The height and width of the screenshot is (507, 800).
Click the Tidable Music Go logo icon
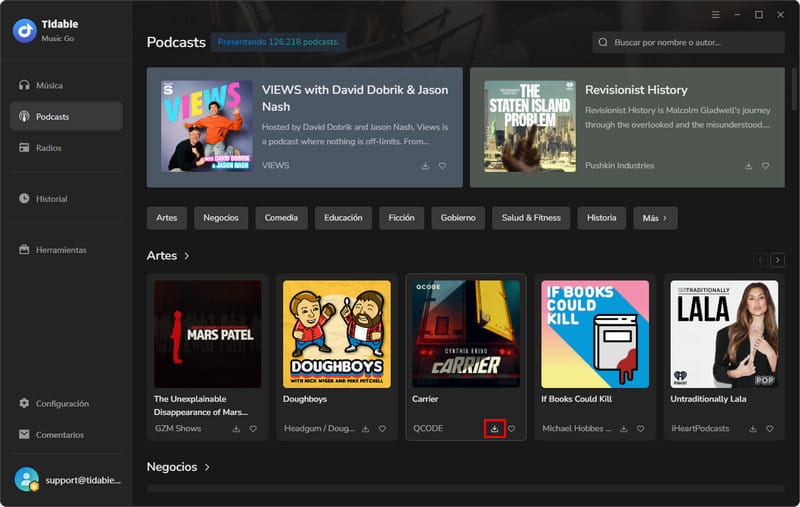point(24,31)
